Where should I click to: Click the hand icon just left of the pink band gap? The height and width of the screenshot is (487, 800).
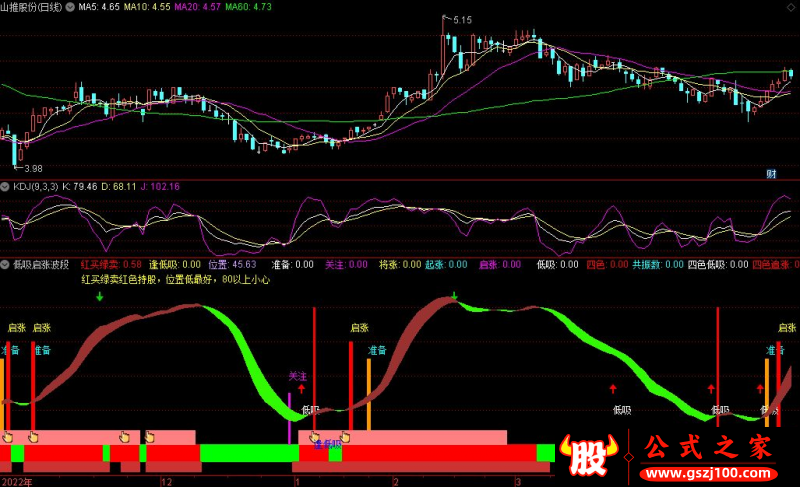point(124,437)
